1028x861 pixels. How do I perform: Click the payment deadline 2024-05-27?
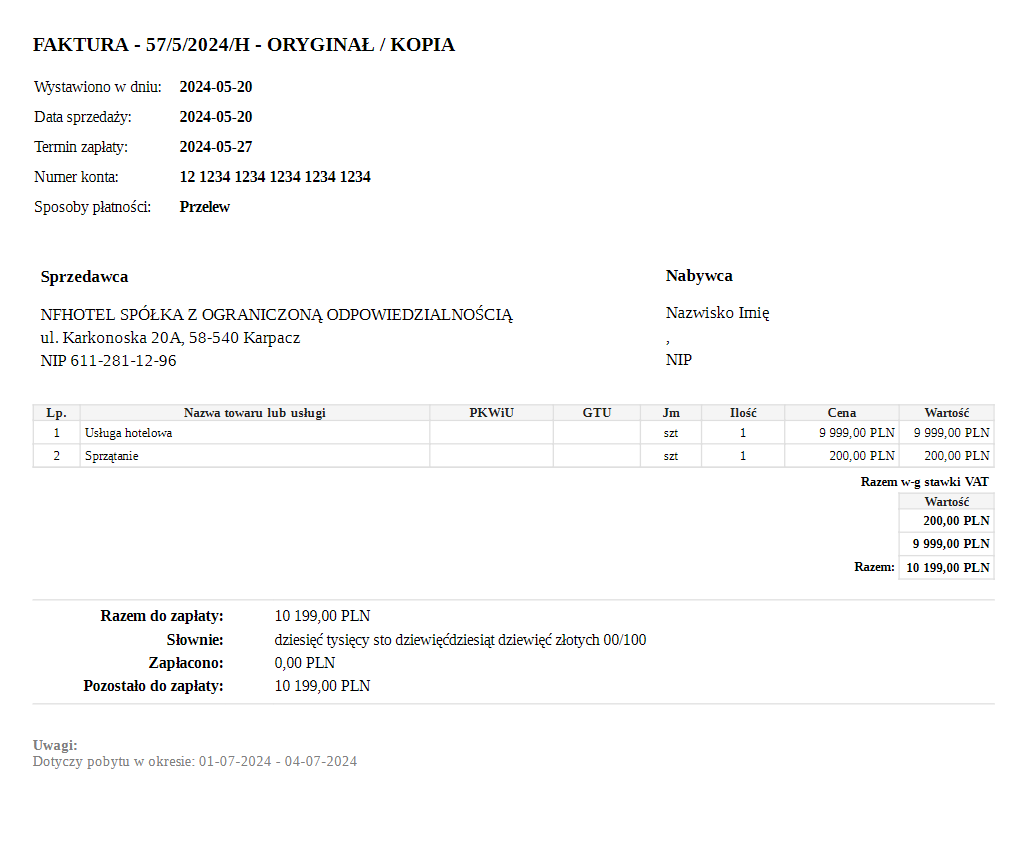pos(216,147)
